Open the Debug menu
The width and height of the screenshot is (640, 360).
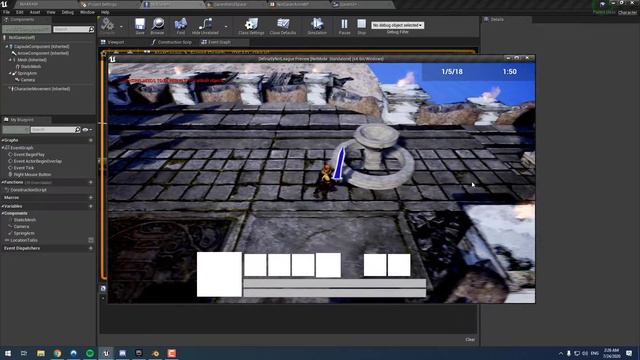(68, 12)
